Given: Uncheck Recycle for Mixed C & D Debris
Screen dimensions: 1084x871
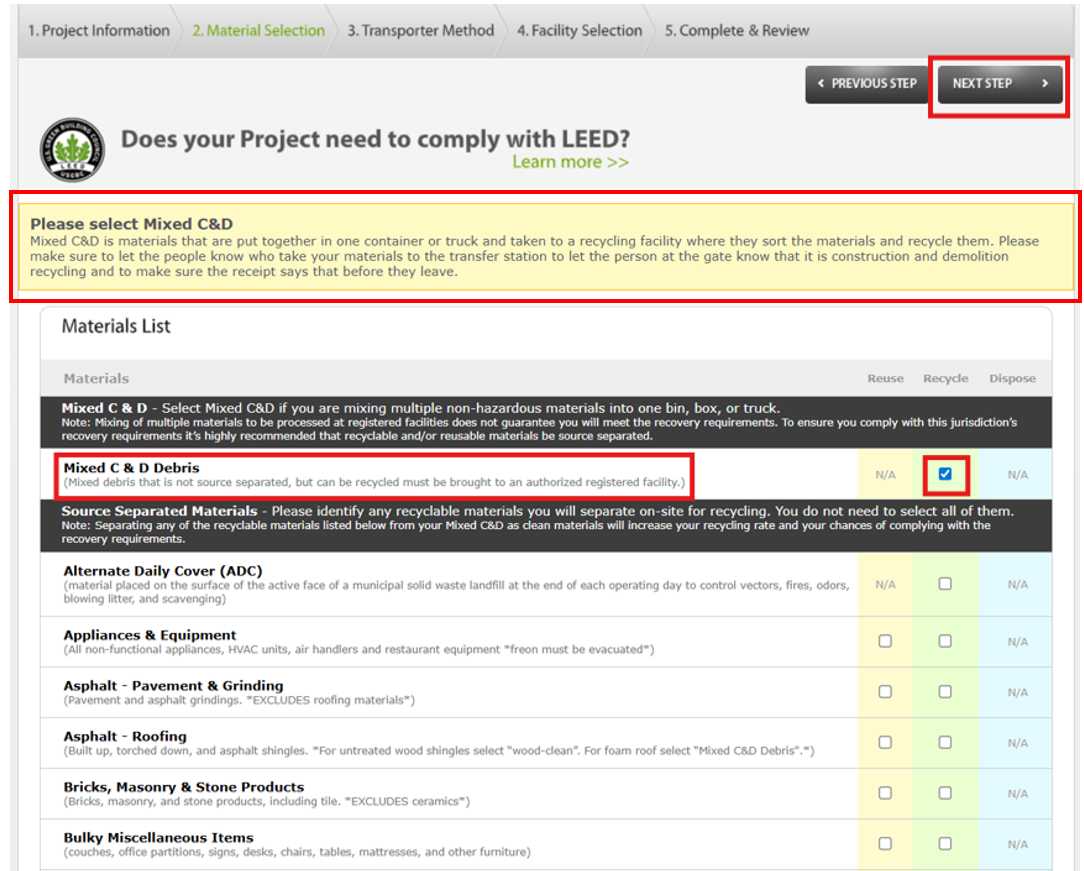Looking at the screenshot, I should (945, 474).
